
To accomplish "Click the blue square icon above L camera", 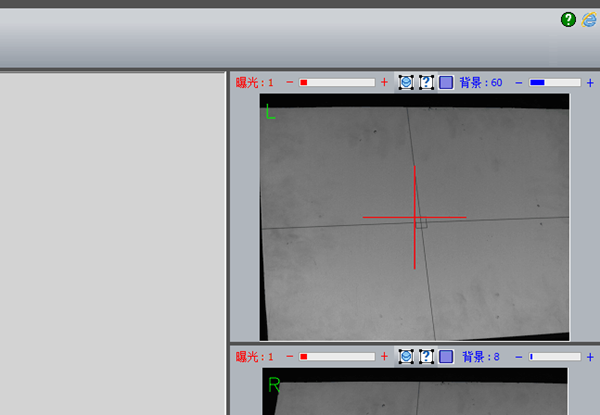I will pos(446,82).
